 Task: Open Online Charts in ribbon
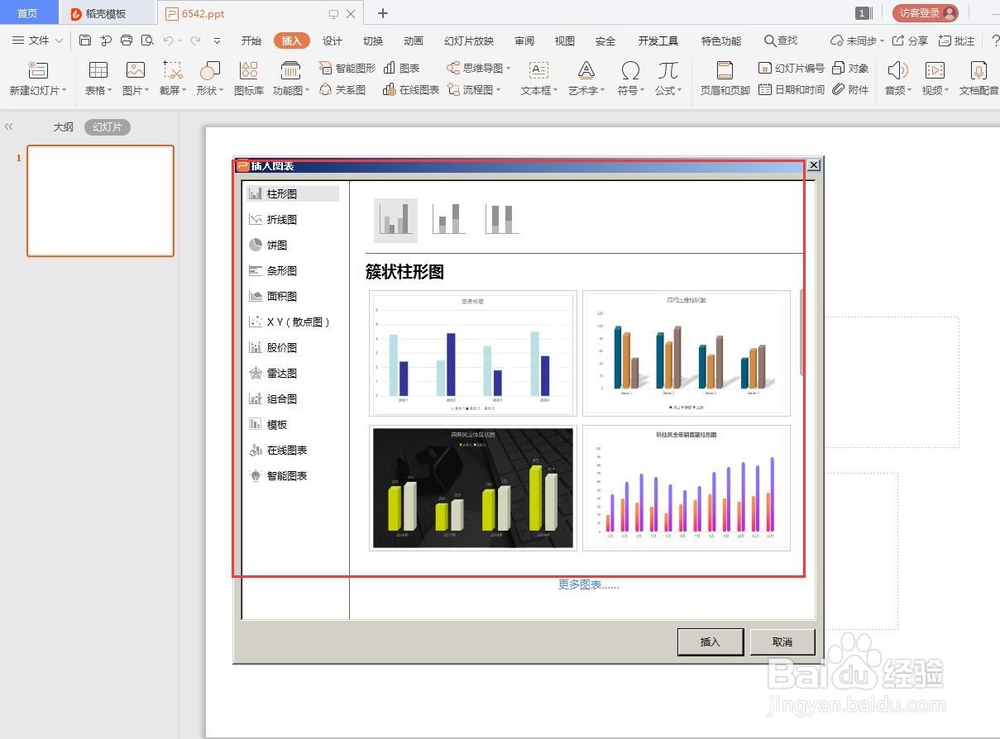411,89
